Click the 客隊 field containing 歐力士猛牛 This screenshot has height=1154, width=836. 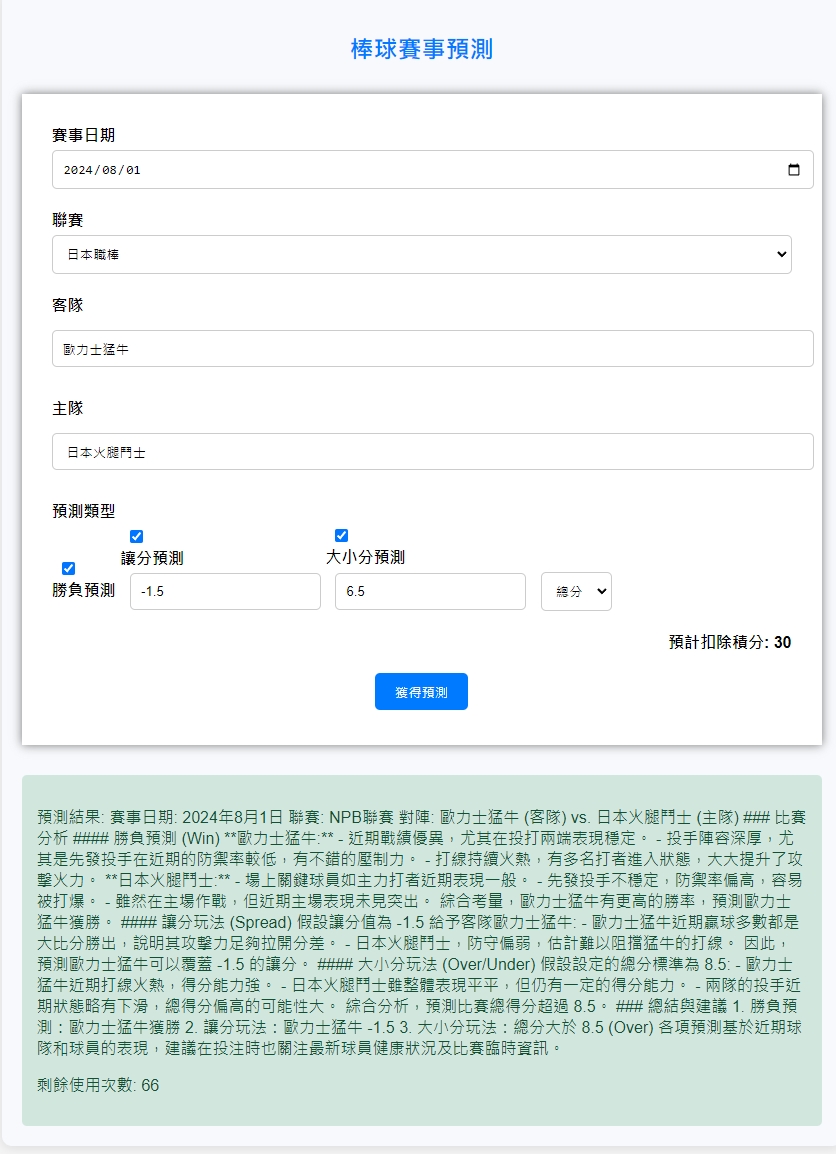pos(433,349)
